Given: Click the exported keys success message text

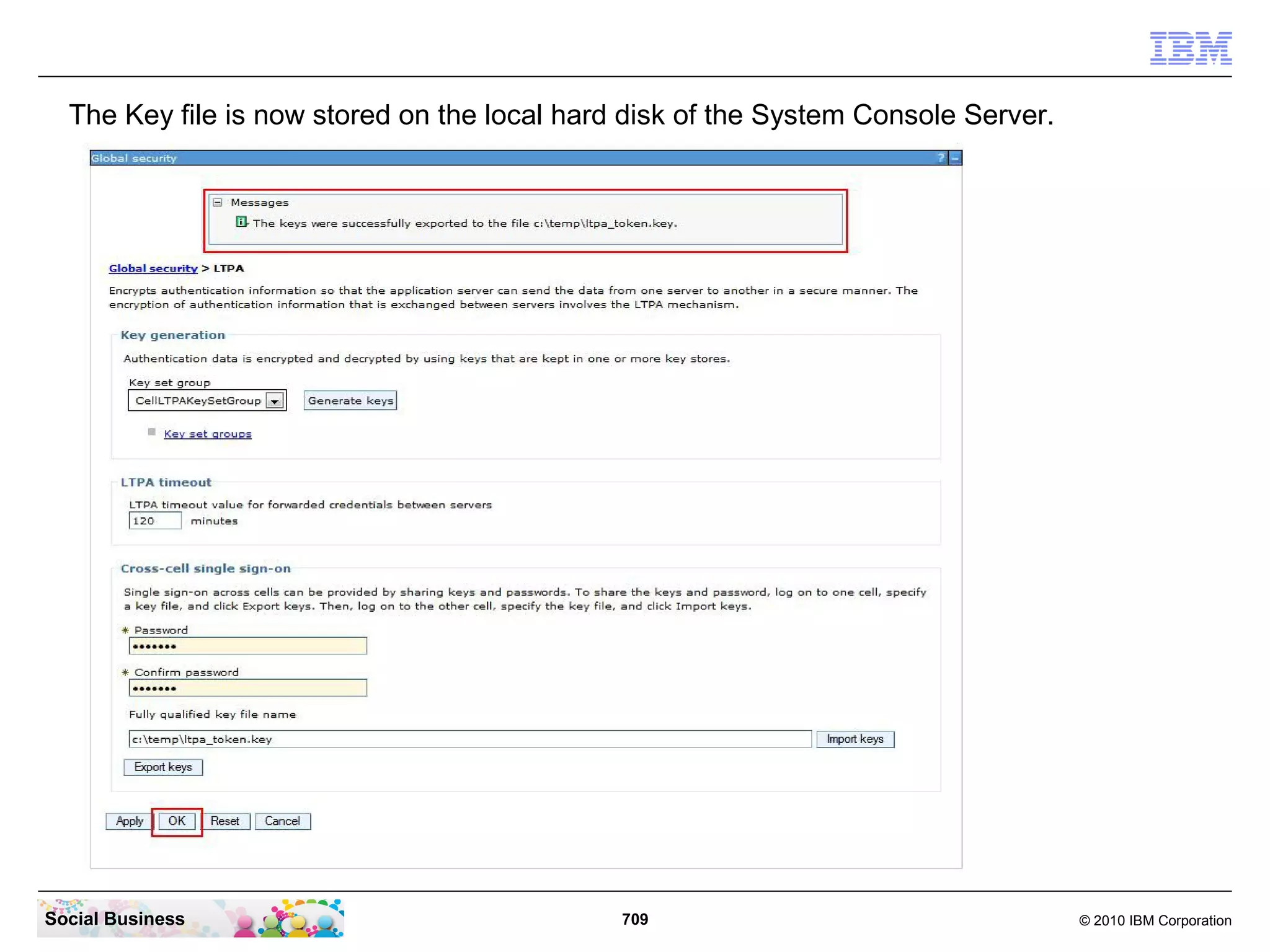Looking at the screenshot, I should click(464, 223).
